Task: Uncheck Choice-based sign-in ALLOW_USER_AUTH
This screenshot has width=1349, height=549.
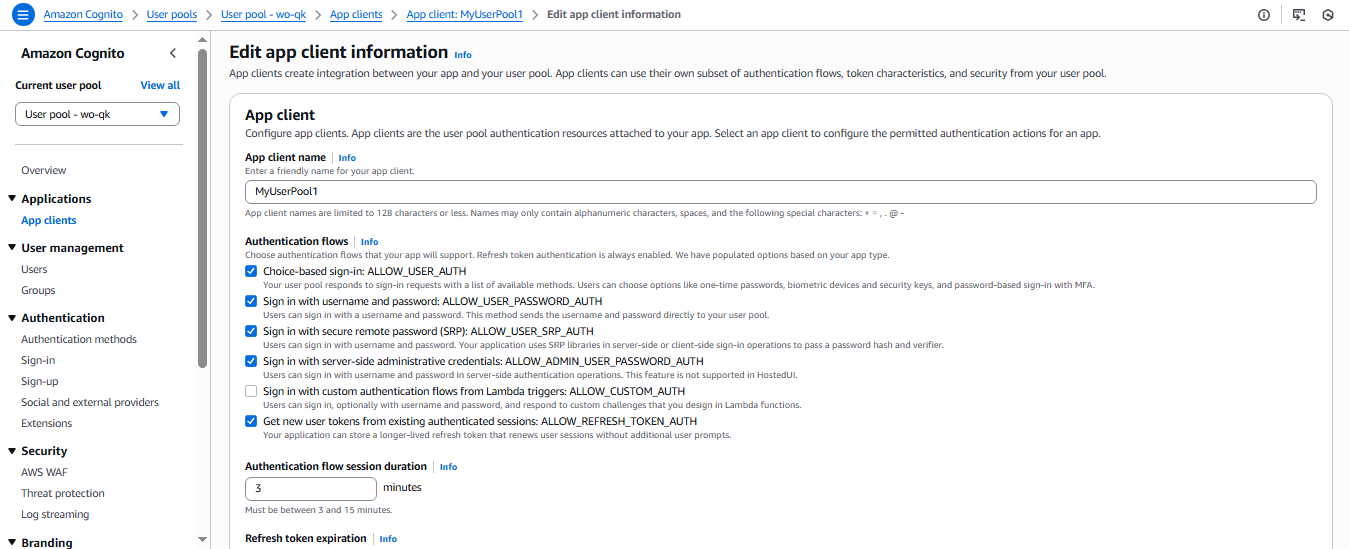Action: (251, 271)
